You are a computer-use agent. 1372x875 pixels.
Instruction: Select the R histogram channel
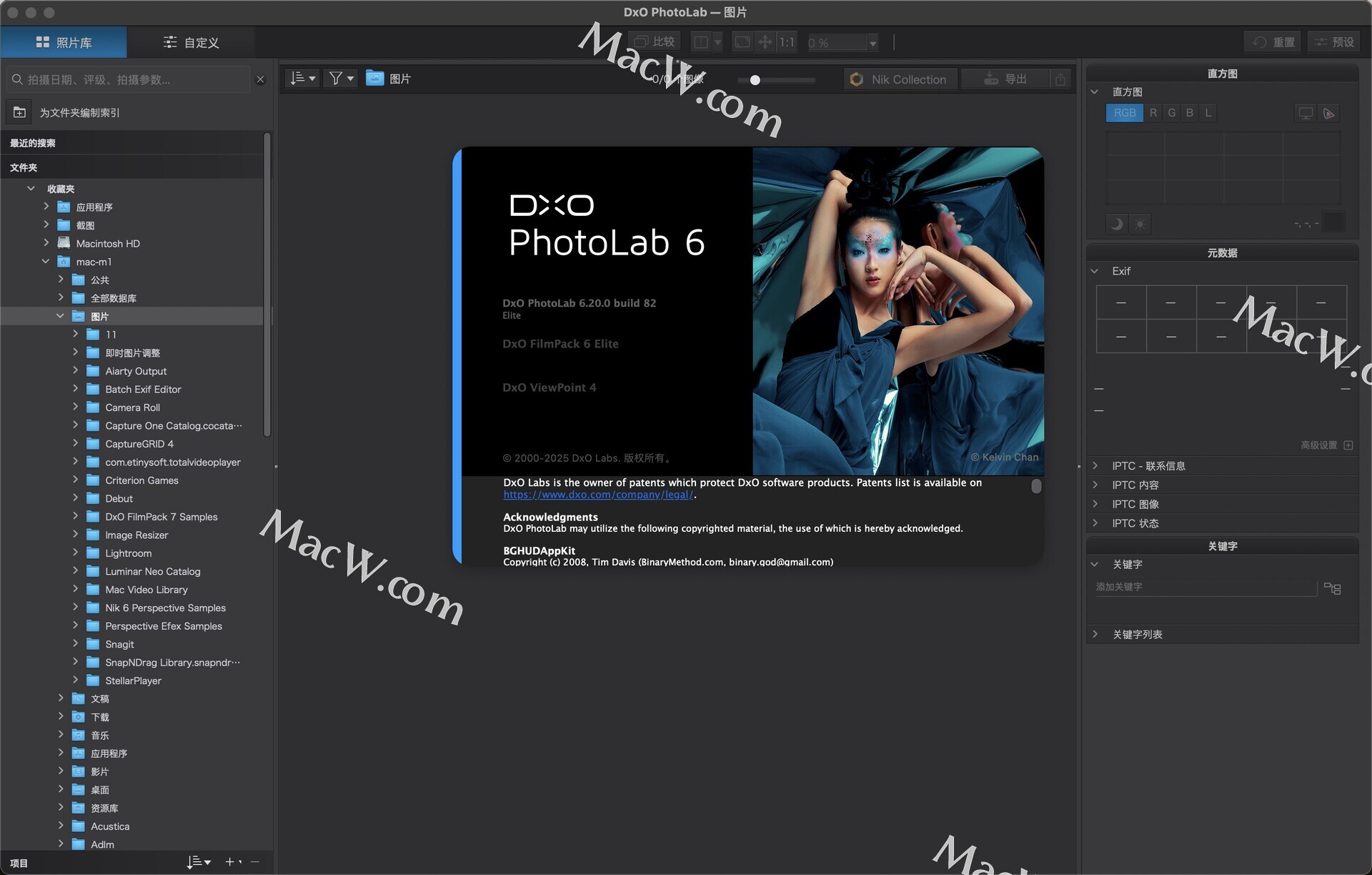click(x=1153, y=113)
